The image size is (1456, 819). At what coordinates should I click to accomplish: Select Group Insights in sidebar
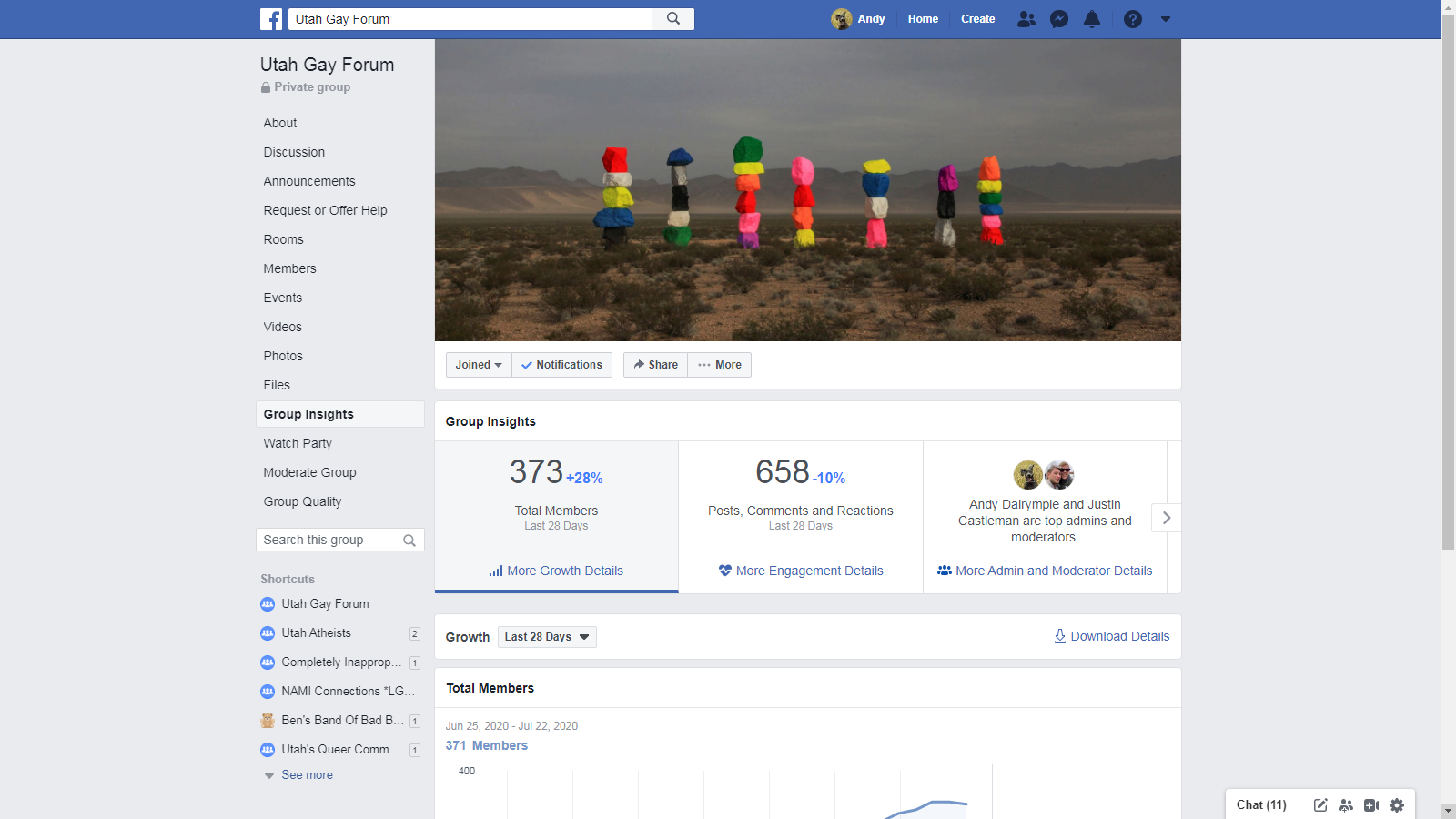click(340, 414)
